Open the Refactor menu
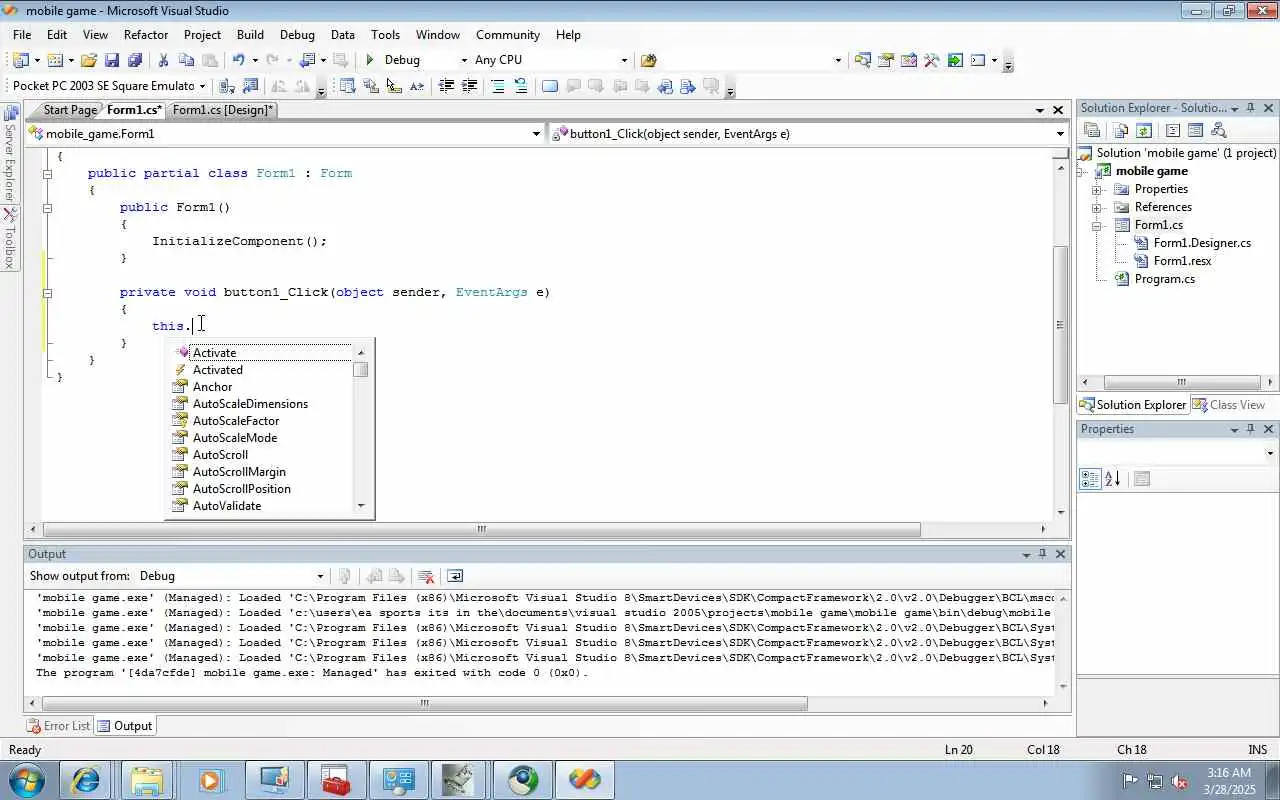 (146, 34)
